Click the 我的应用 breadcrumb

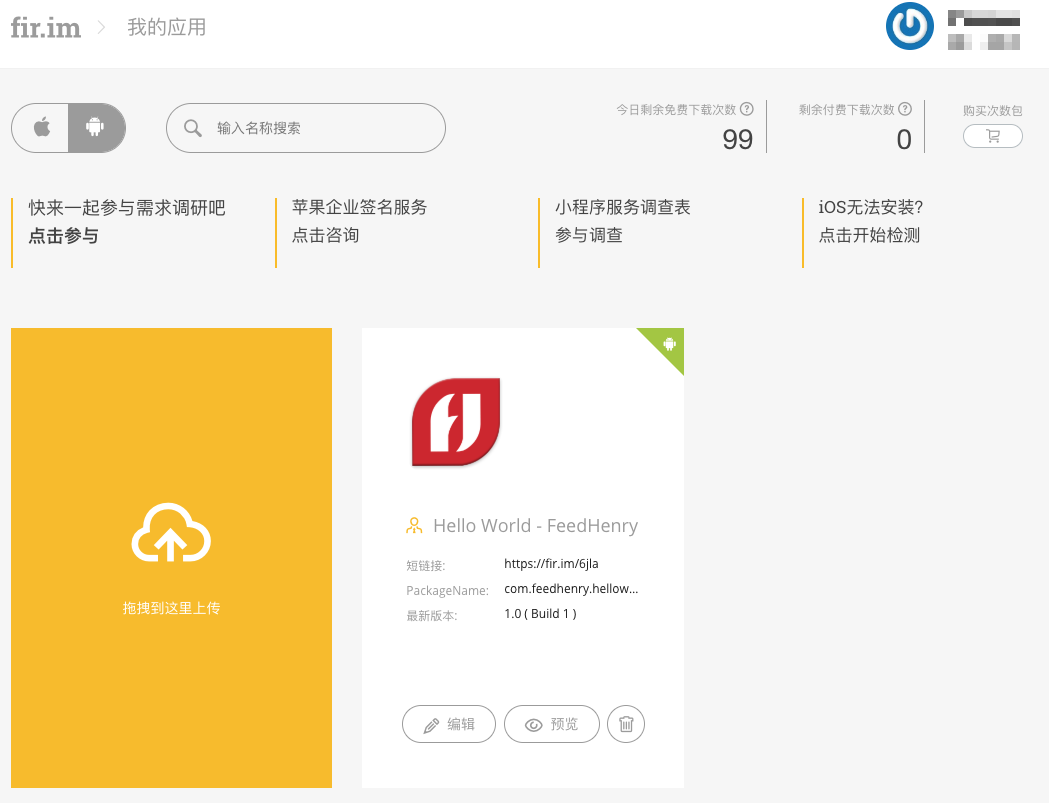click(x=166, y=27)
